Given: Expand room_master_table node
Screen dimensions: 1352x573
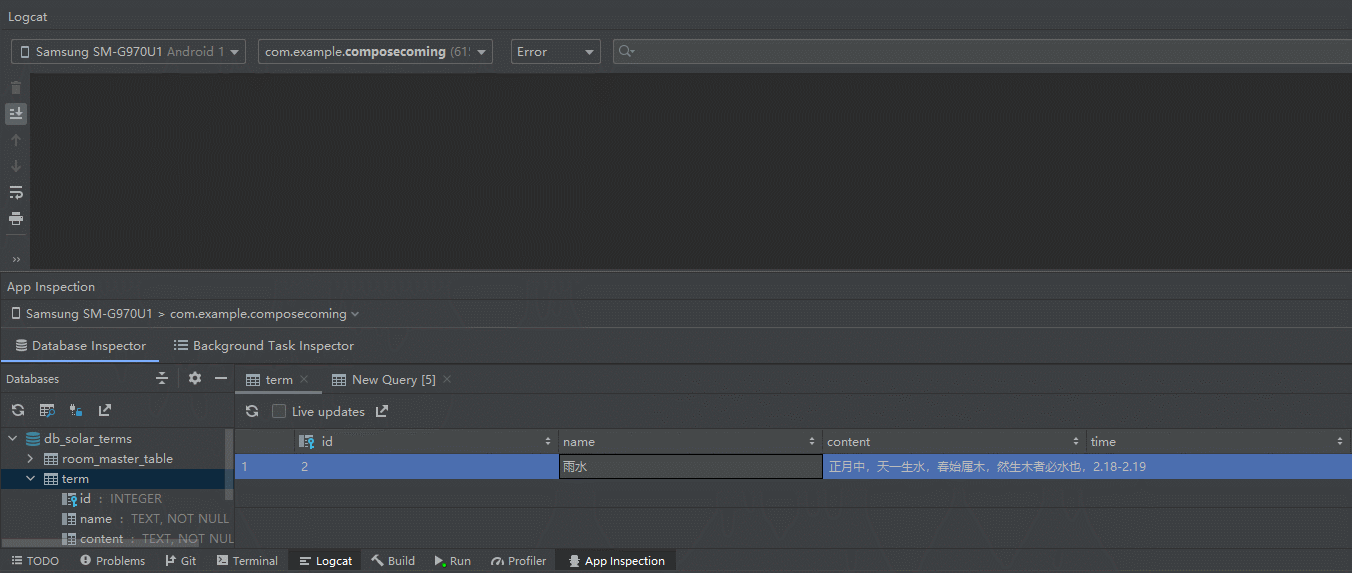Looking at the screenshot, I should [x=31, y=458].
